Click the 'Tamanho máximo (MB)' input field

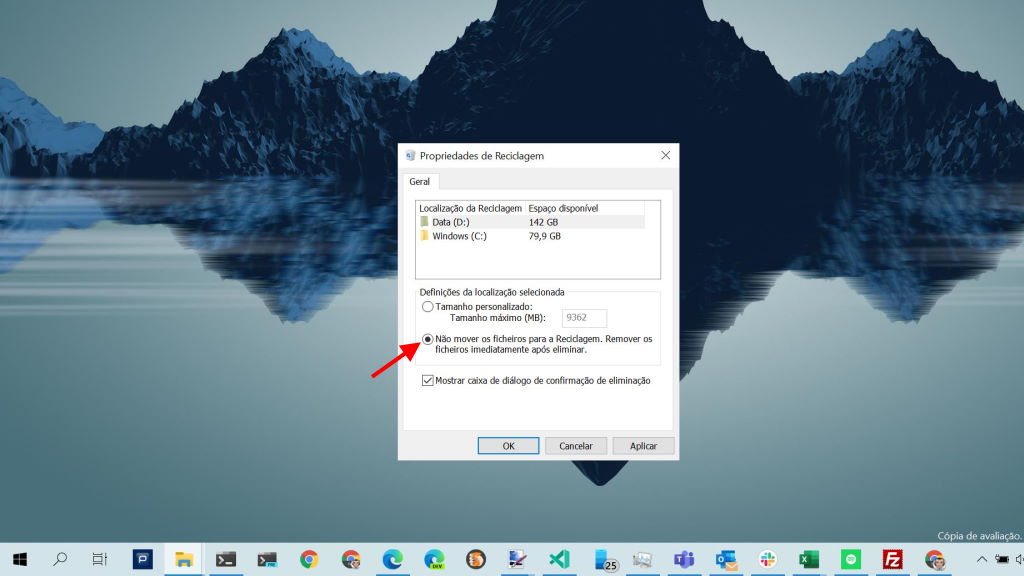(x=584, y=318)
